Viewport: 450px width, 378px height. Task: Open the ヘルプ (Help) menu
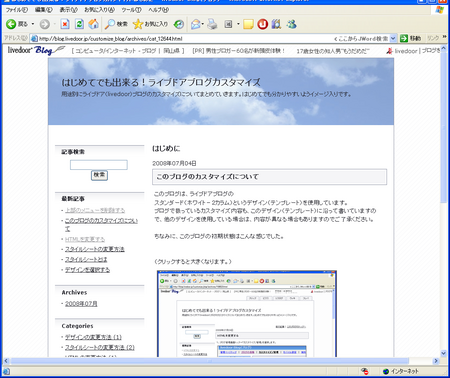tap(158, 10)
